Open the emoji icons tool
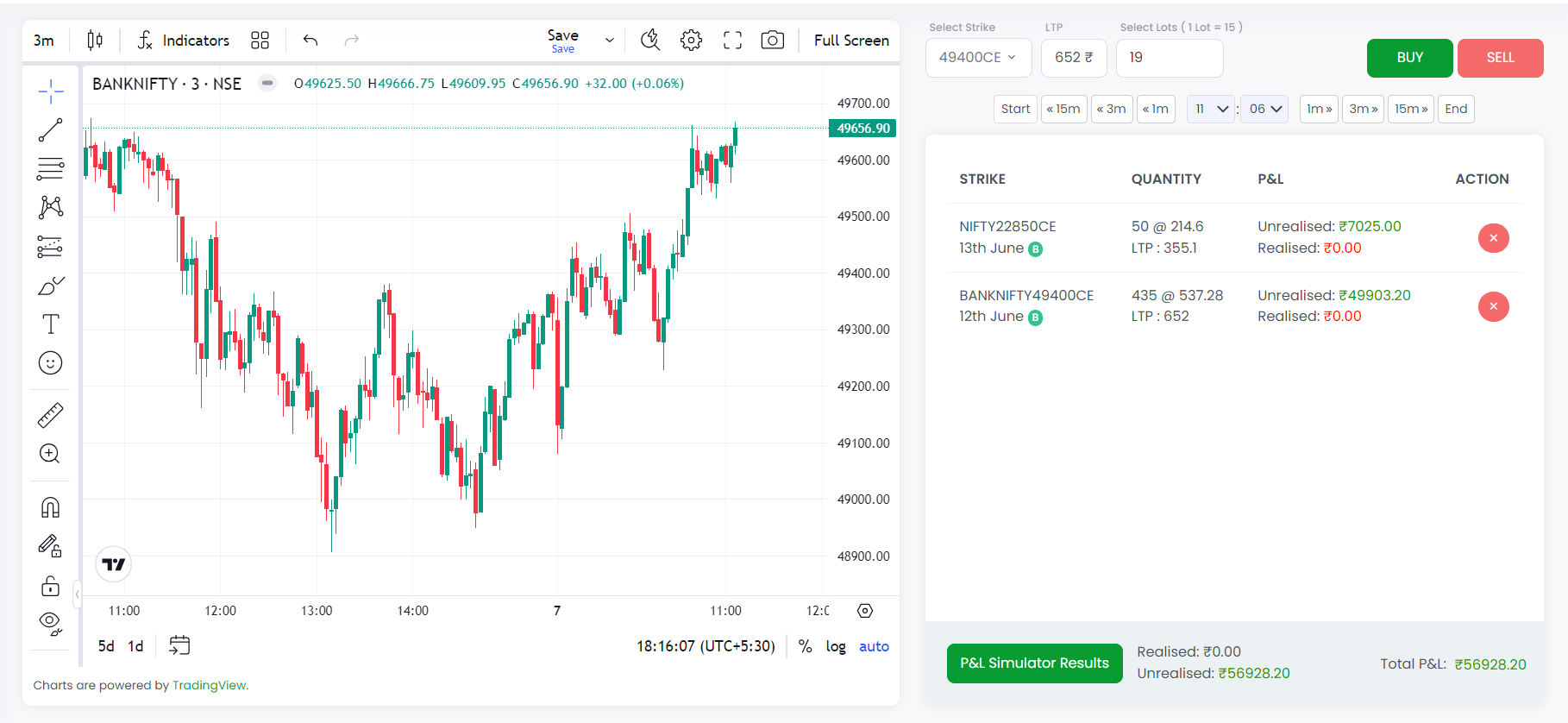The image size is (1568, 723). 51,363
